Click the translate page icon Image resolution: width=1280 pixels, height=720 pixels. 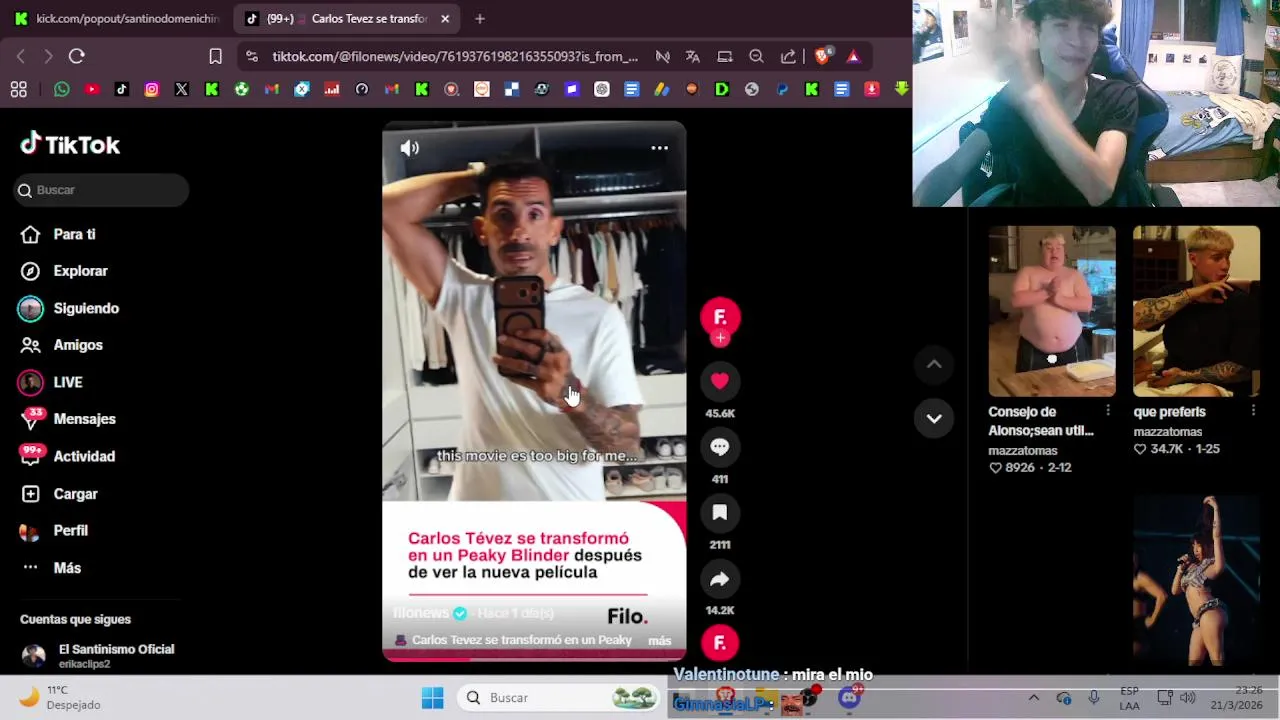point(693,56)
